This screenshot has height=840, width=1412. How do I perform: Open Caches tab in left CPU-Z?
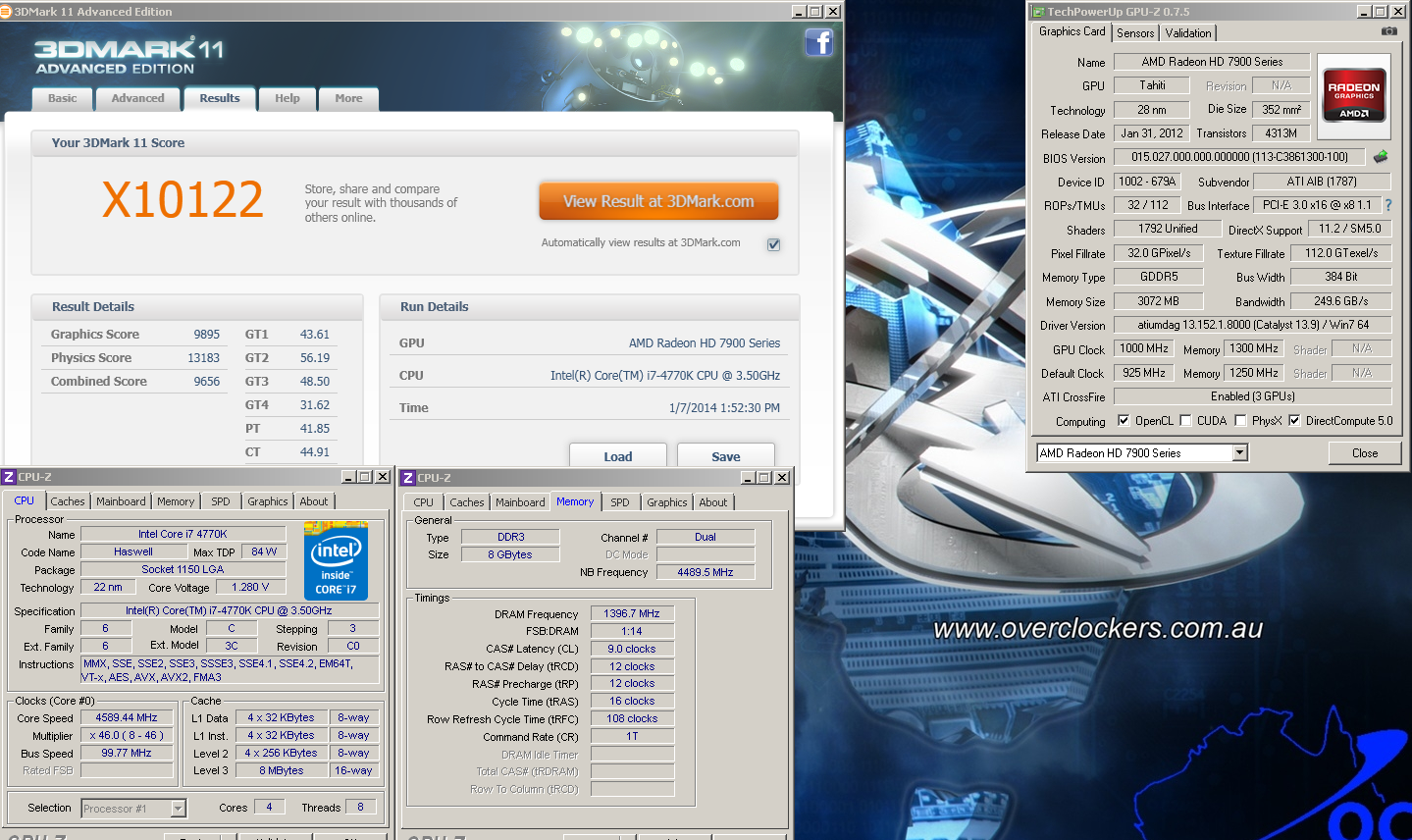[68, 501]
